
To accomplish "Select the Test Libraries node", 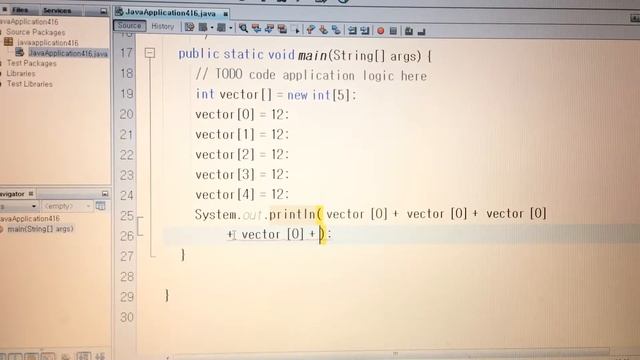I will (x=29, y=84).
